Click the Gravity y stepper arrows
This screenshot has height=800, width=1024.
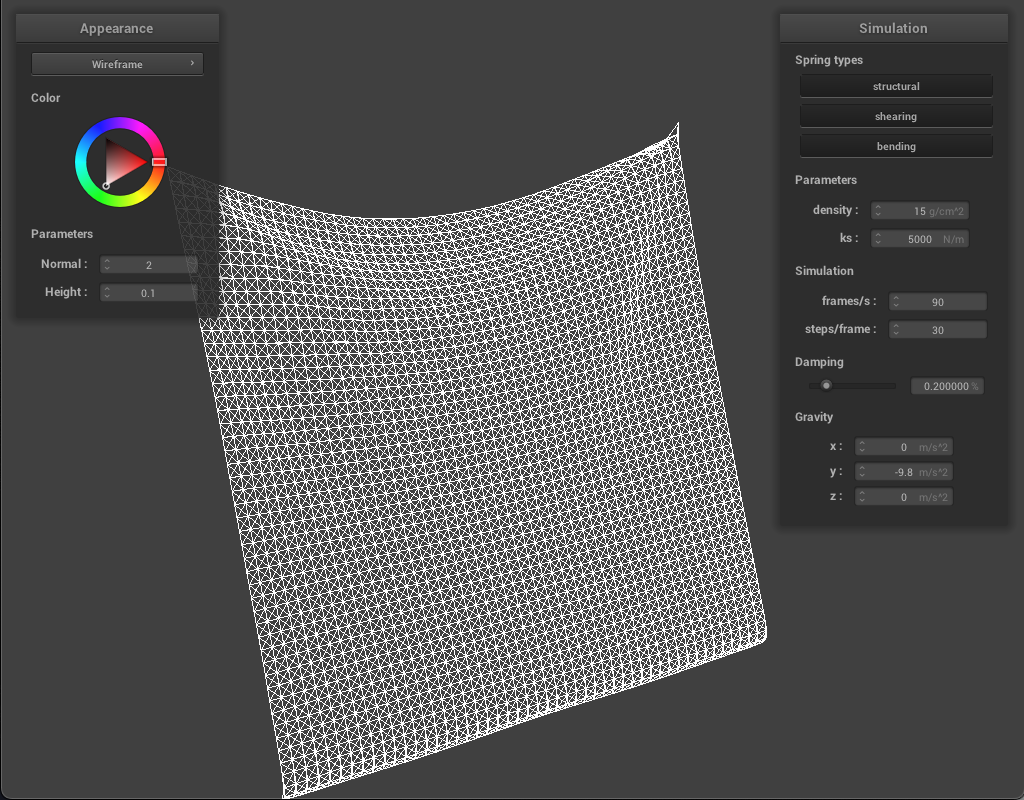point(862,472)
